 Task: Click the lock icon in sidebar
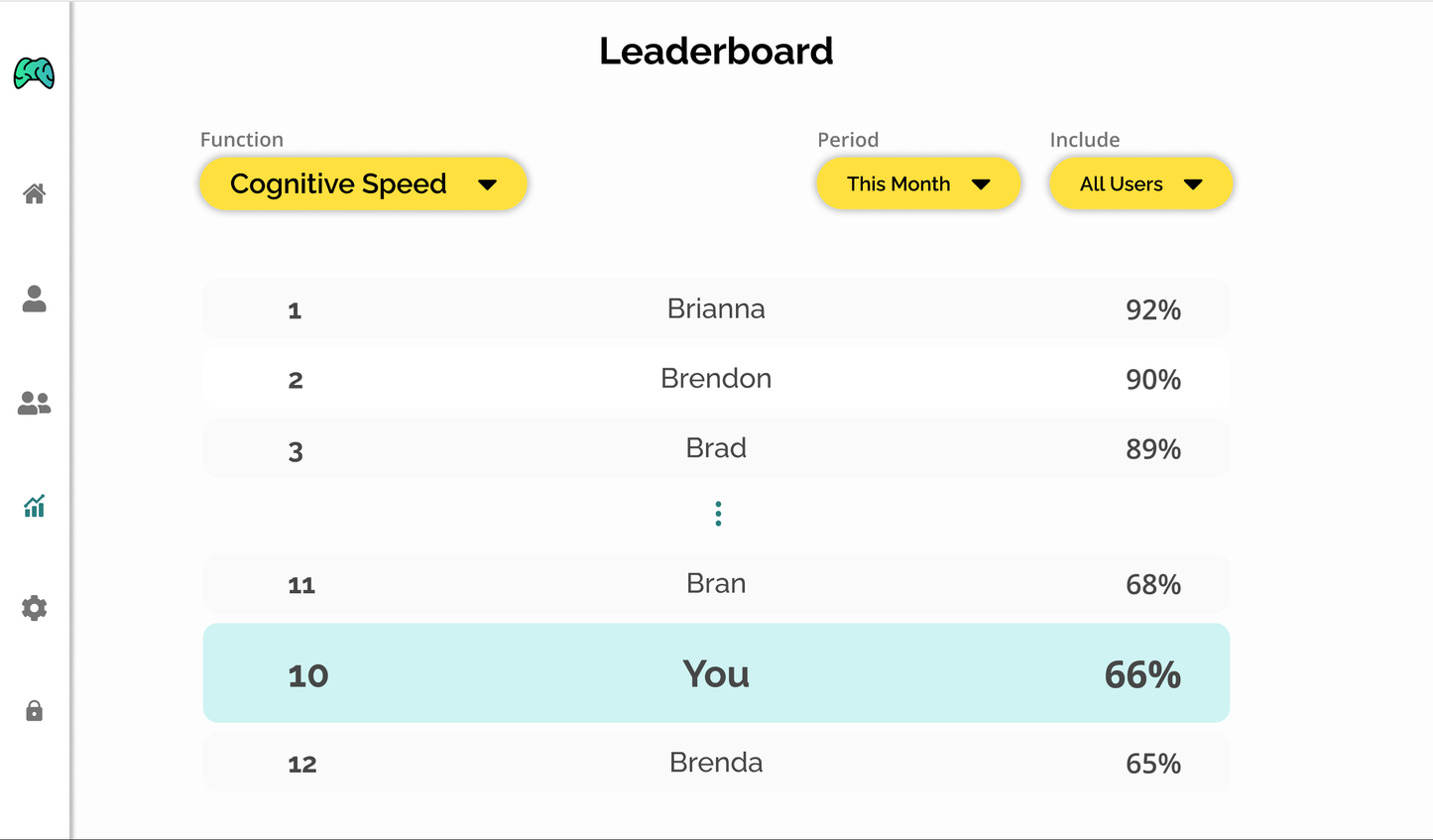click(x=34, y=711)
